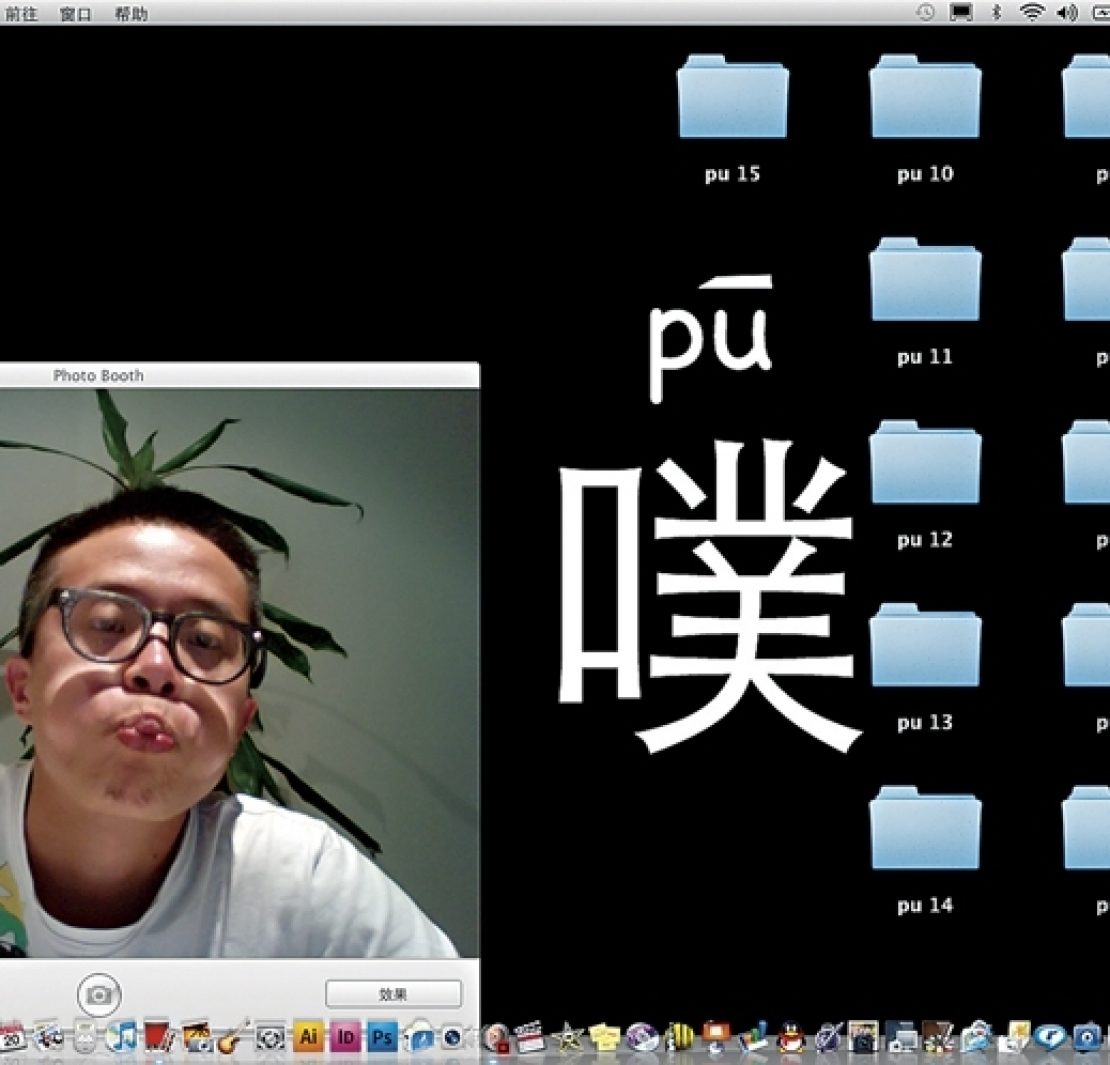Open the volume control in menu bar

[x=1066, y=13]
